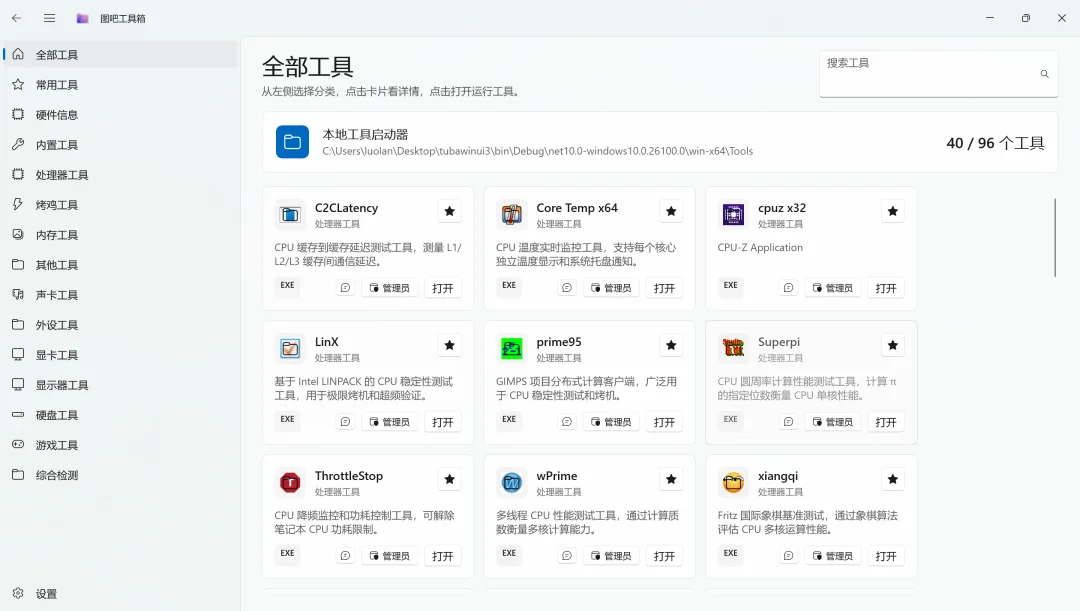Run wPrime as 管理员
The image size is (1080, 611).
point(612,556)
